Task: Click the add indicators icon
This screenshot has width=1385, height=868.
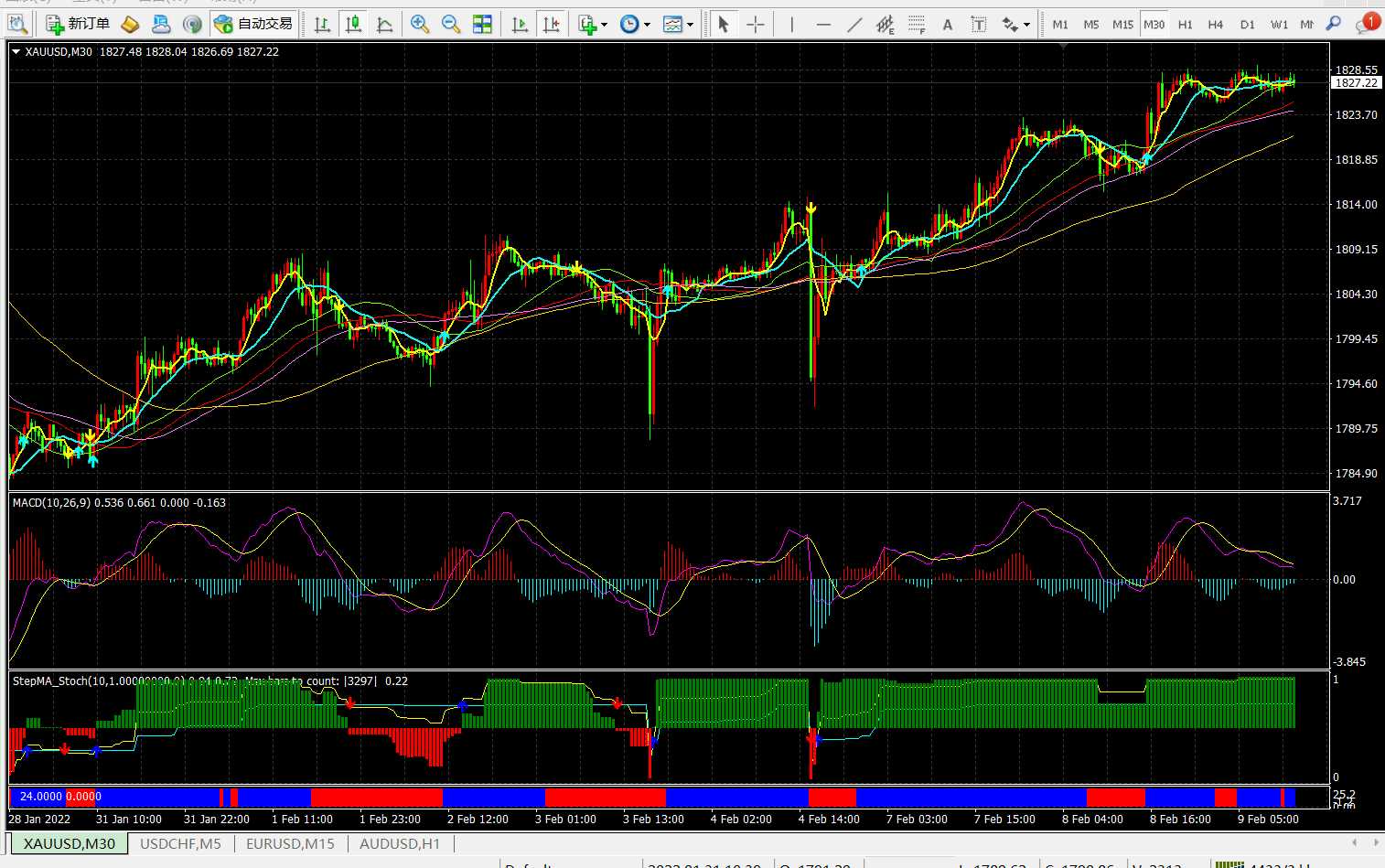Action: 587,25
